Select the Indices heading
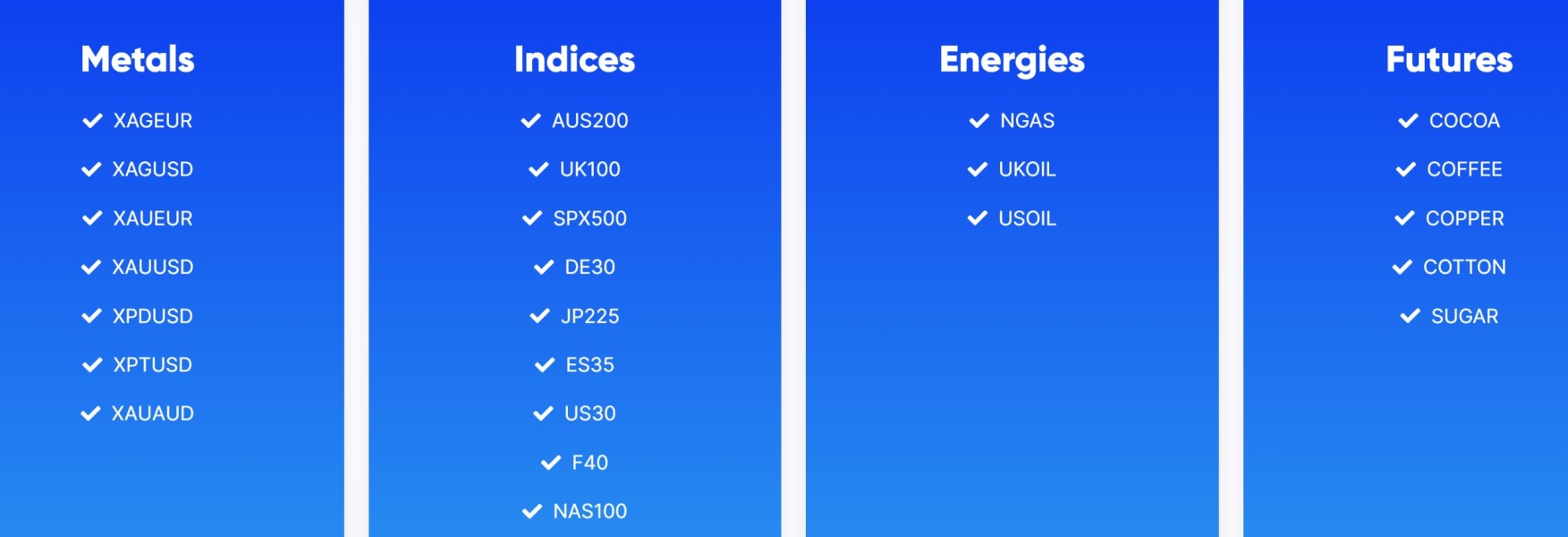This screenshot has width=1568, height=537. coord(574,60)
